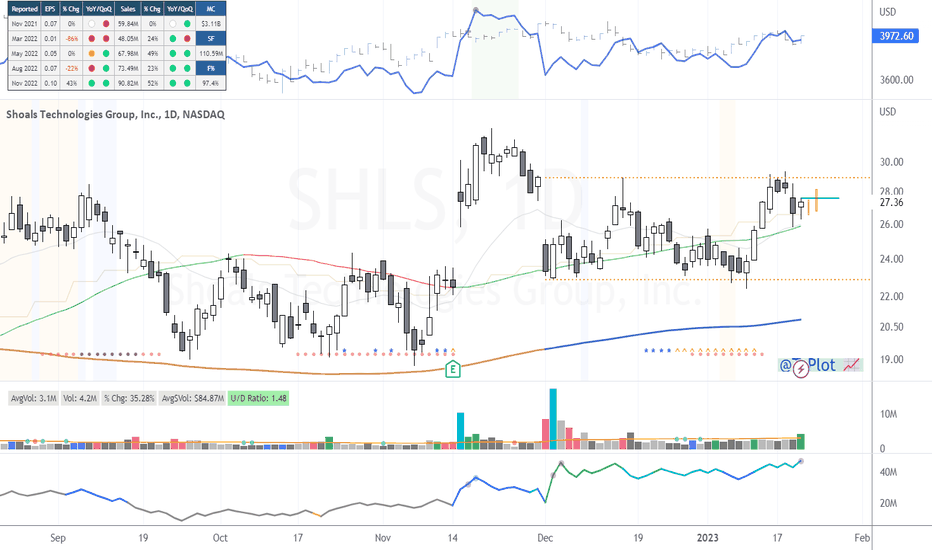The width and height of the screenshot is (932, 550).
Task: Click the Shoals Technologies Group chart title
Action: coord(115,114)
